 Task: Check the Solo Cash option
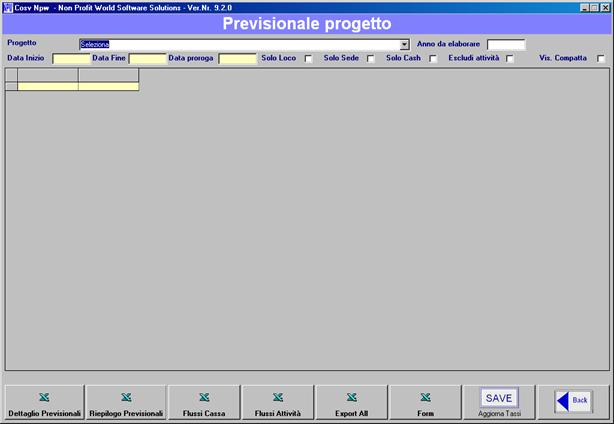[x=433, y=59]
